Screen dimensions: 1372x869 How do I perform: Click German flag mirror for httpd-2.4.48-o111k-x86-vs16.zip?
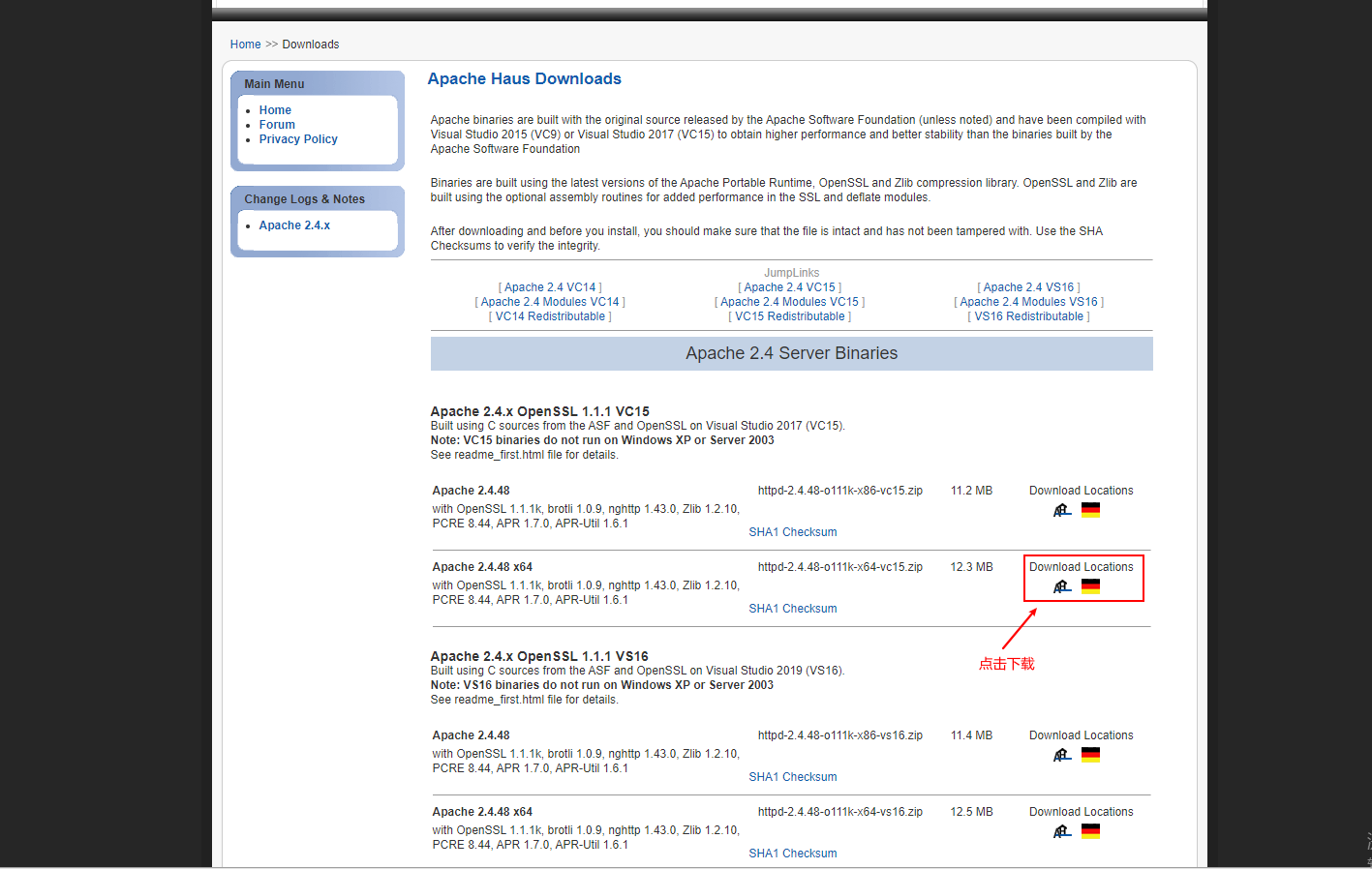1090,755
